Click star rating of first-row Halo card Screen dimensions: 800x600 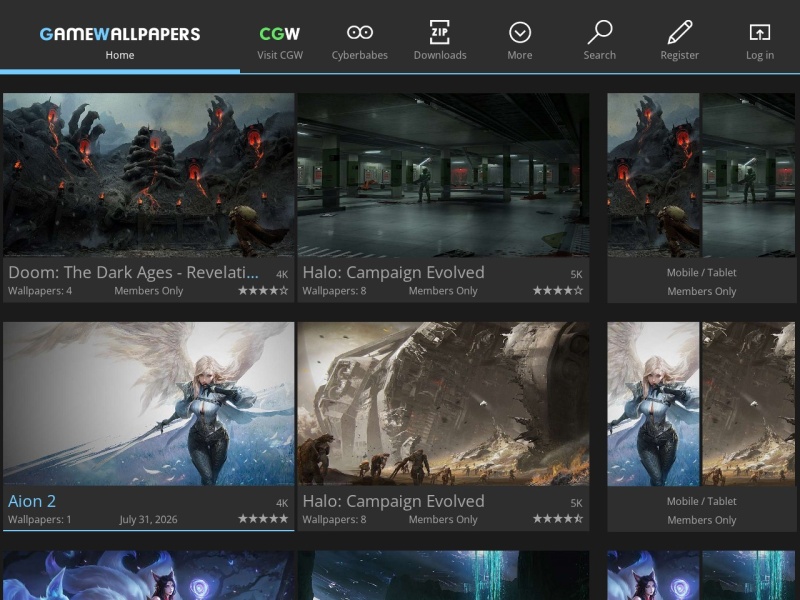pyautogui.click(x=558, y=291)
